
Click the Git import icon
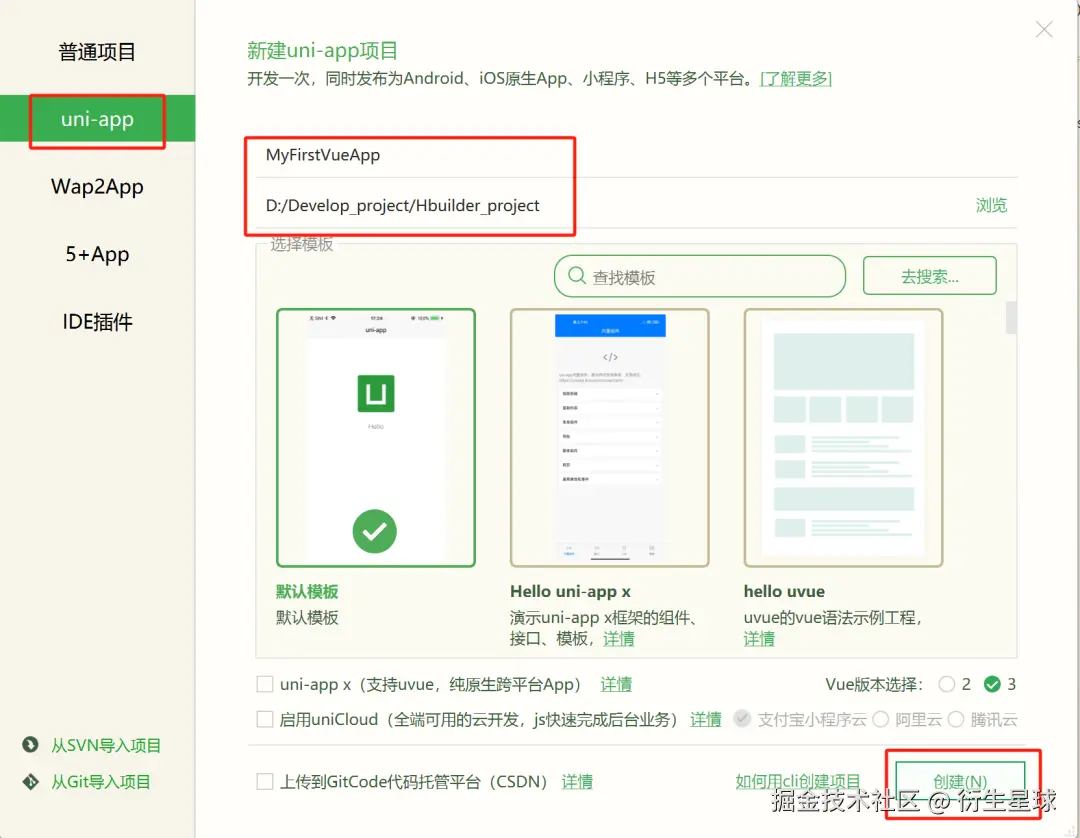[x=30, y=782]
